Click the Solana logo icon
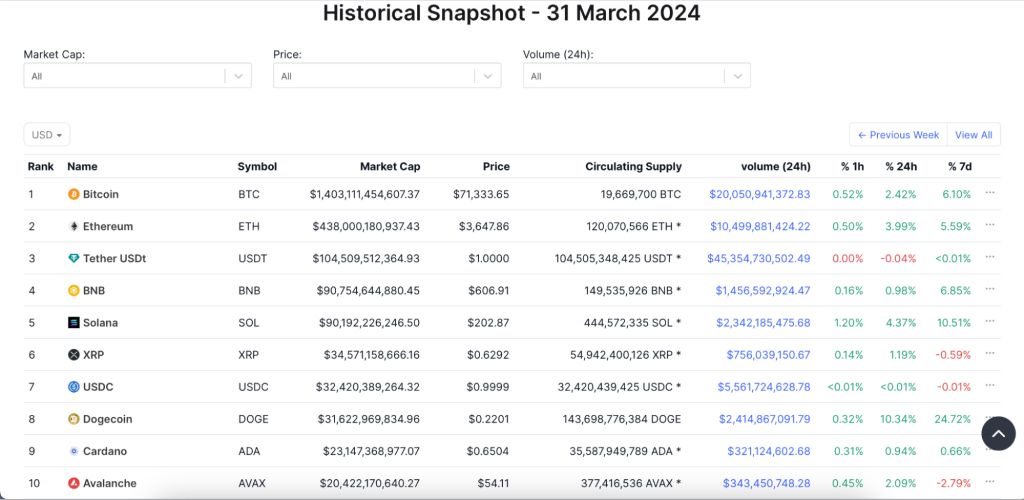The width and height of the screenshot is (1024, 500). pos(73,323)
